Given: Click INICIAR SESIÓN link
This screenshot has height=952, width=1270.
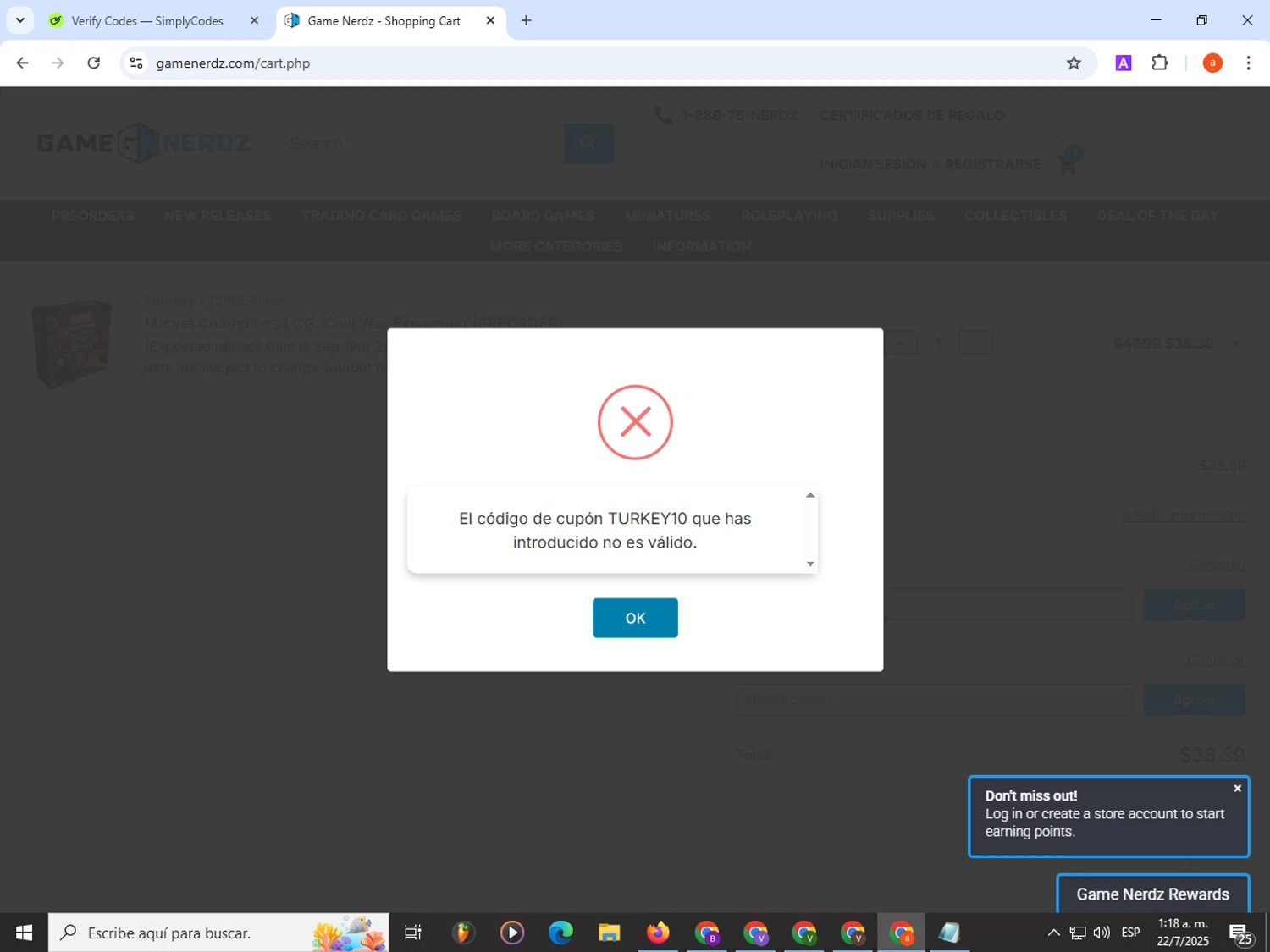Looking at the screenshot, I should click(x=872, y=164).
